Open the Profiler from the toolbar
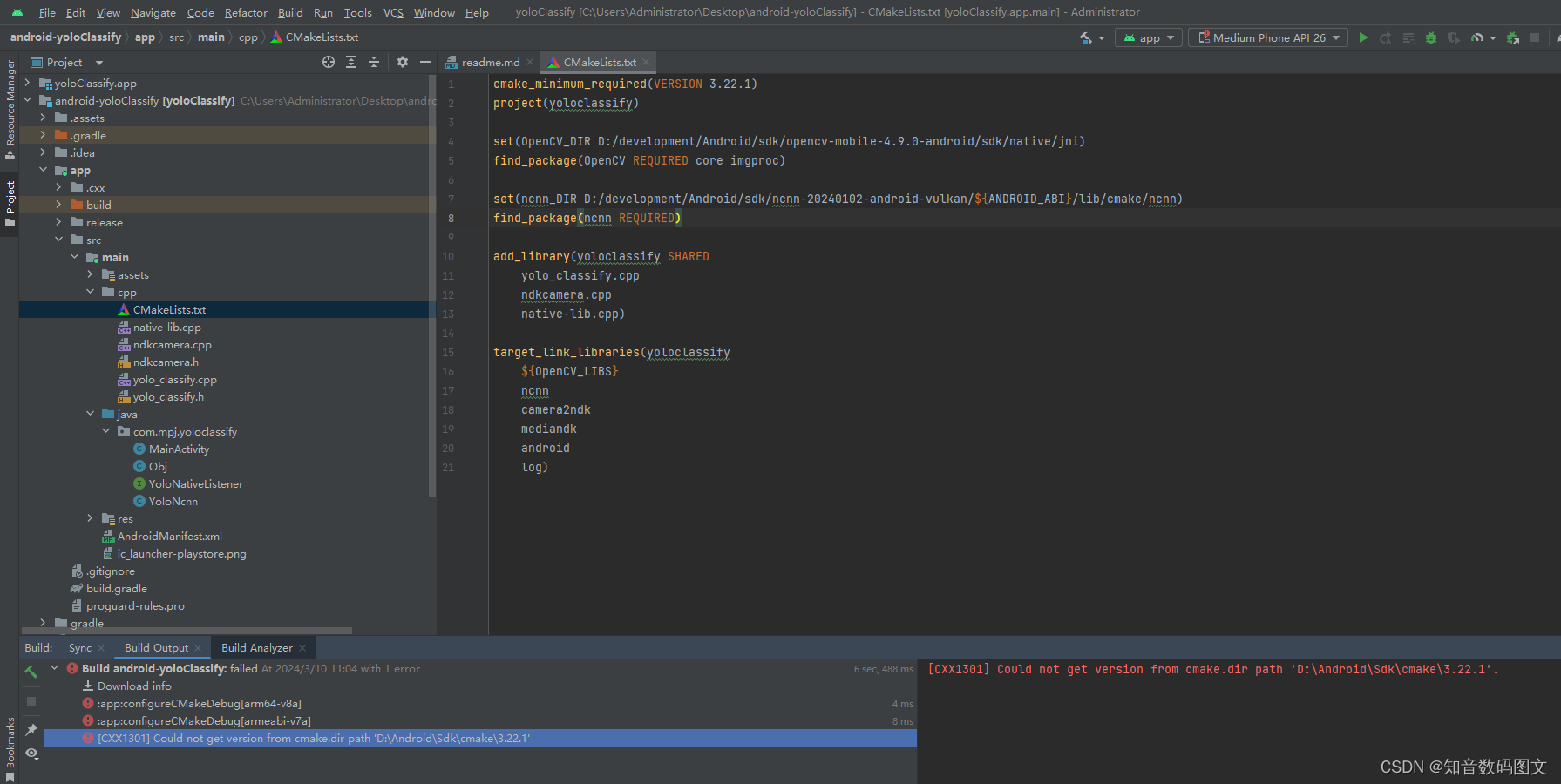1561x784 pixels. pos(1476,37)
